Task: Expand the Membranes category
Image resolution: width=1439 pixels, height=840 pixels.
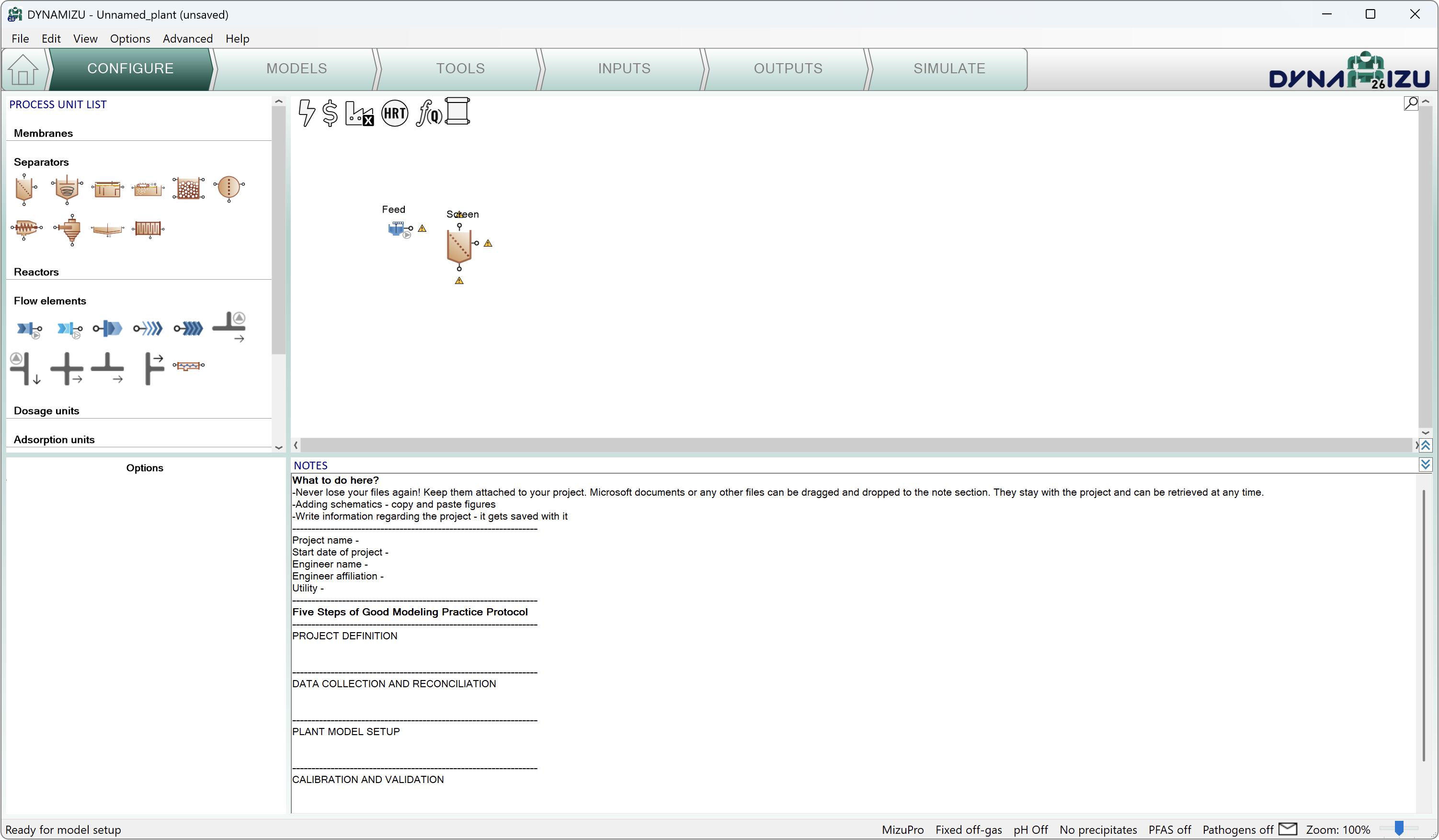Action: click(44, 133)
